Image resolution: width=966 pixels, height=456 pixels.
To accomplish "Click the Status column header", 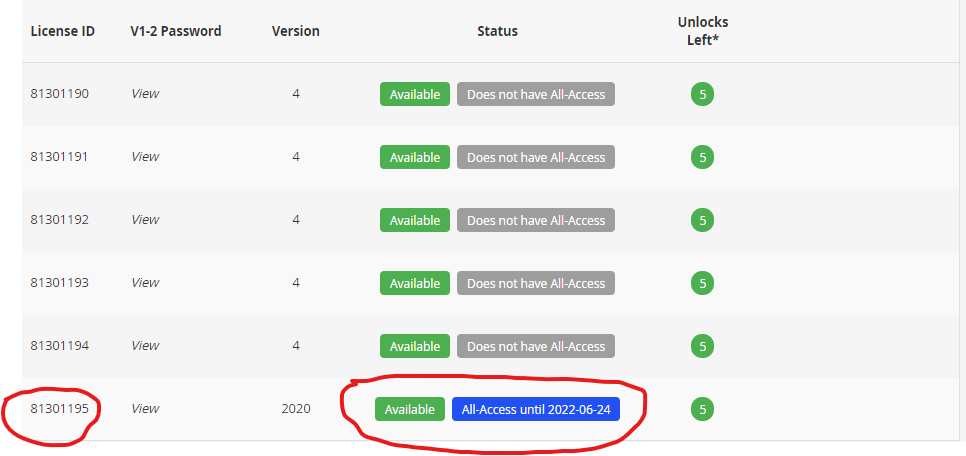I will (x=497, y=31).
